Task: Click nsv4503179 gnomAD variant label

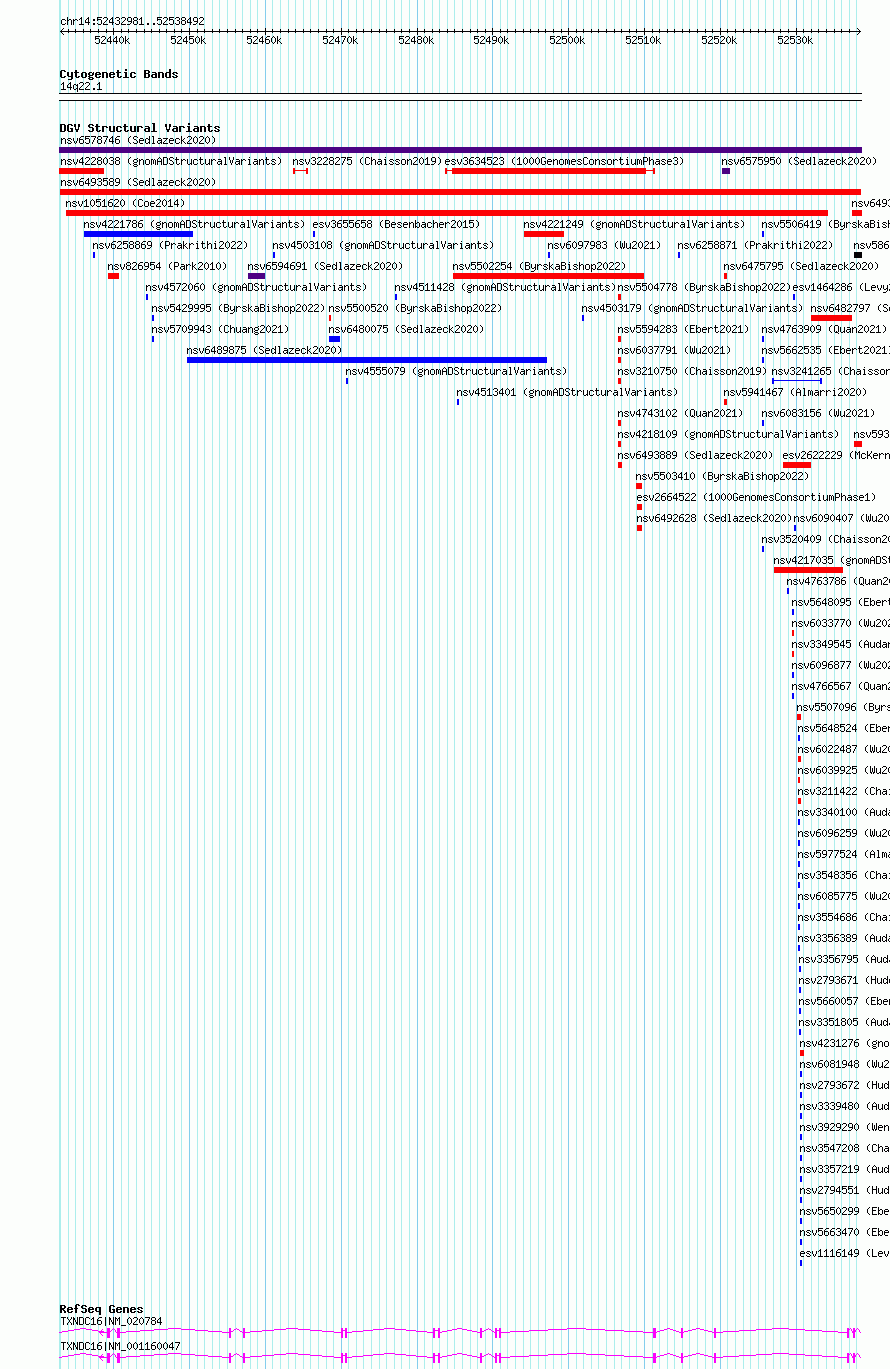Action: [692, 308]
